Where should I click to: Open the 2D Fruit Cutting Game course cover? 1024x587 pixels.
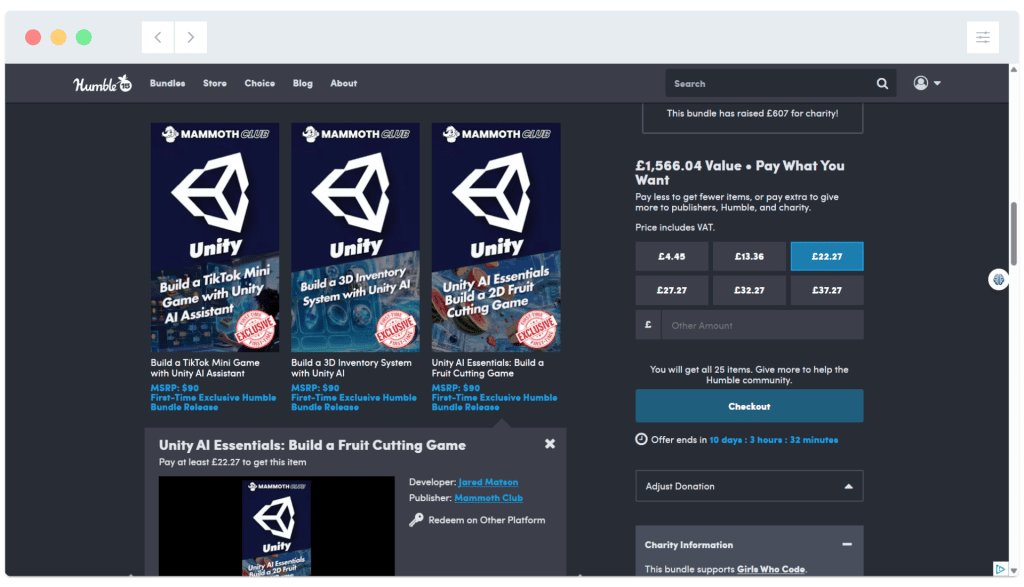pyautogui.click(x=496, y=237)
